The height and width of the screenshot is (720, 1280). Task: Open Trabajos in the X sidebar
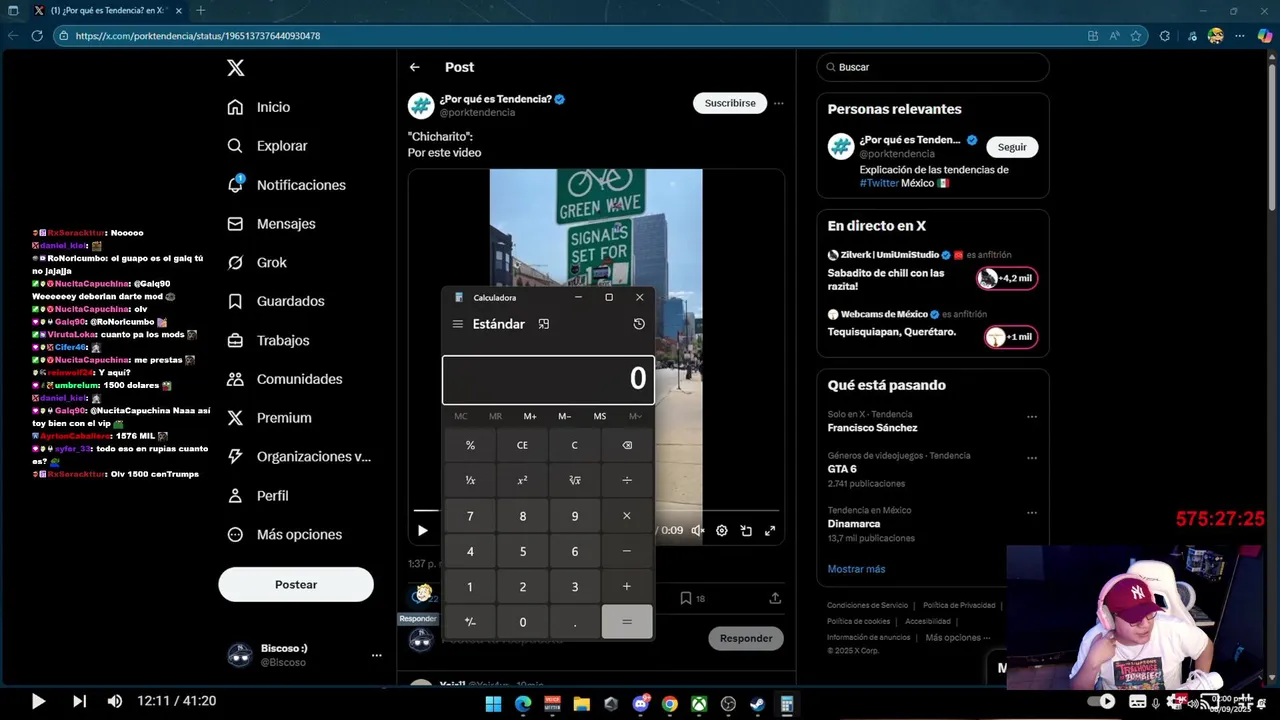coord(269,340)
